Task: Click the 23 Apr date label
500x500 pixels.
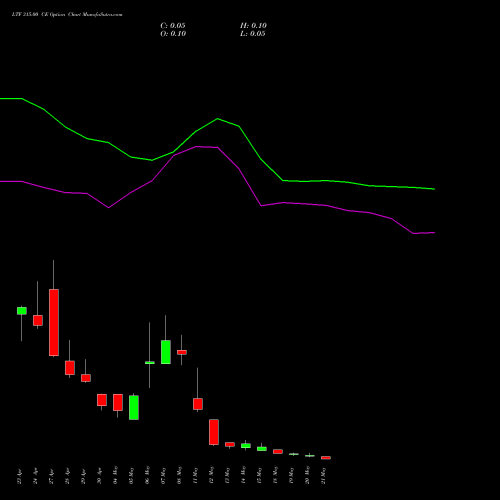Action: pos(20,476)
